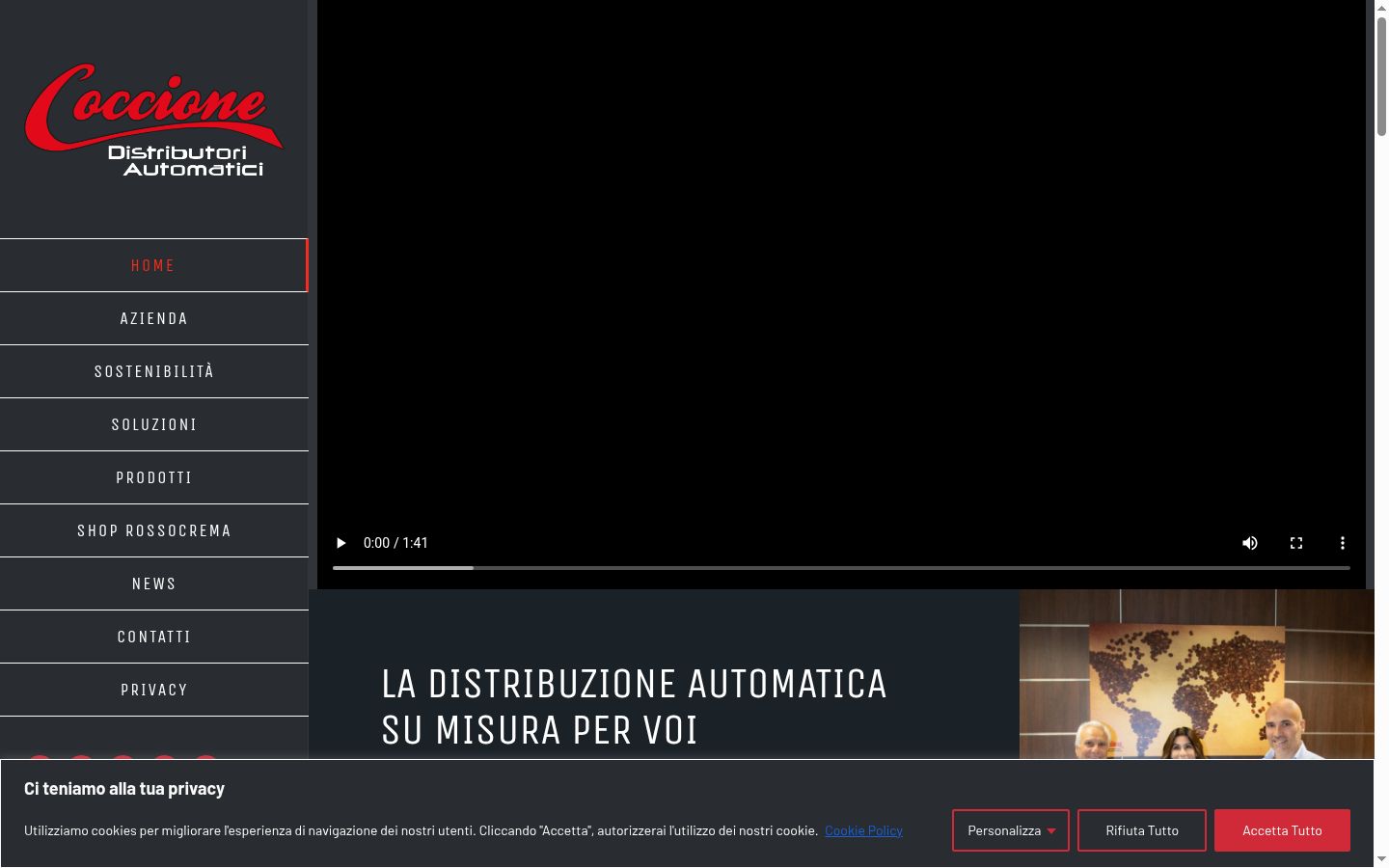This screenshot has height=868, width=1389.
Task: Select Sostenibilità in the sidebar
Action: [153, 371]
